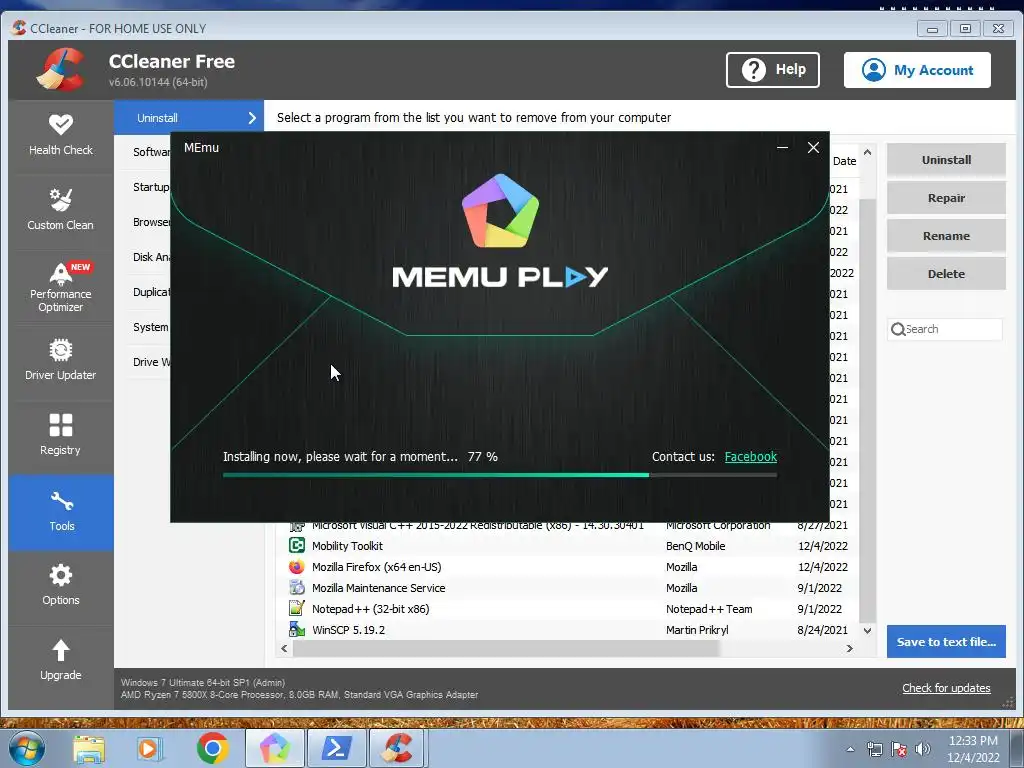Open File Explorer from the taskbar

pyautogui.click(x=89, y=748)
